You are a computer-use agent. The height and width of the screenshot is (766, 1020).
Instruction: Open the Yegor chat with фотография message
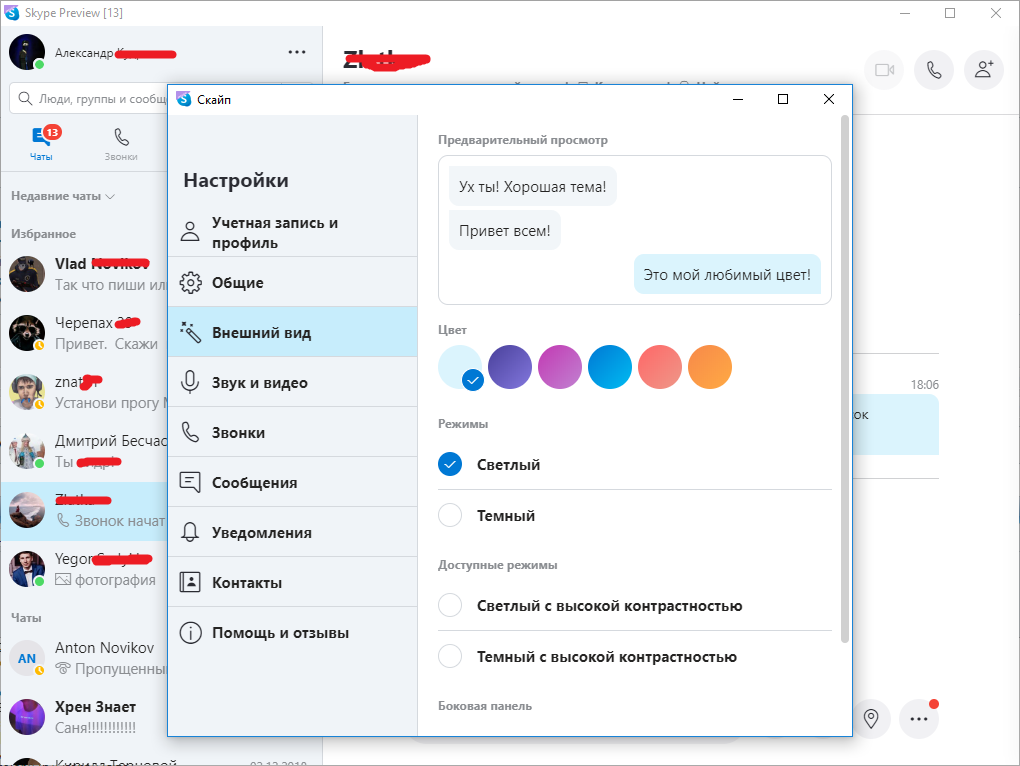[x=85, y=569]
